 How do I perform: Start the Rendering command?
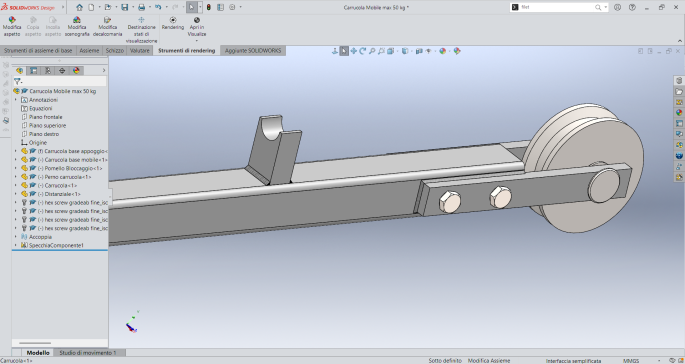tap(173, 23)
